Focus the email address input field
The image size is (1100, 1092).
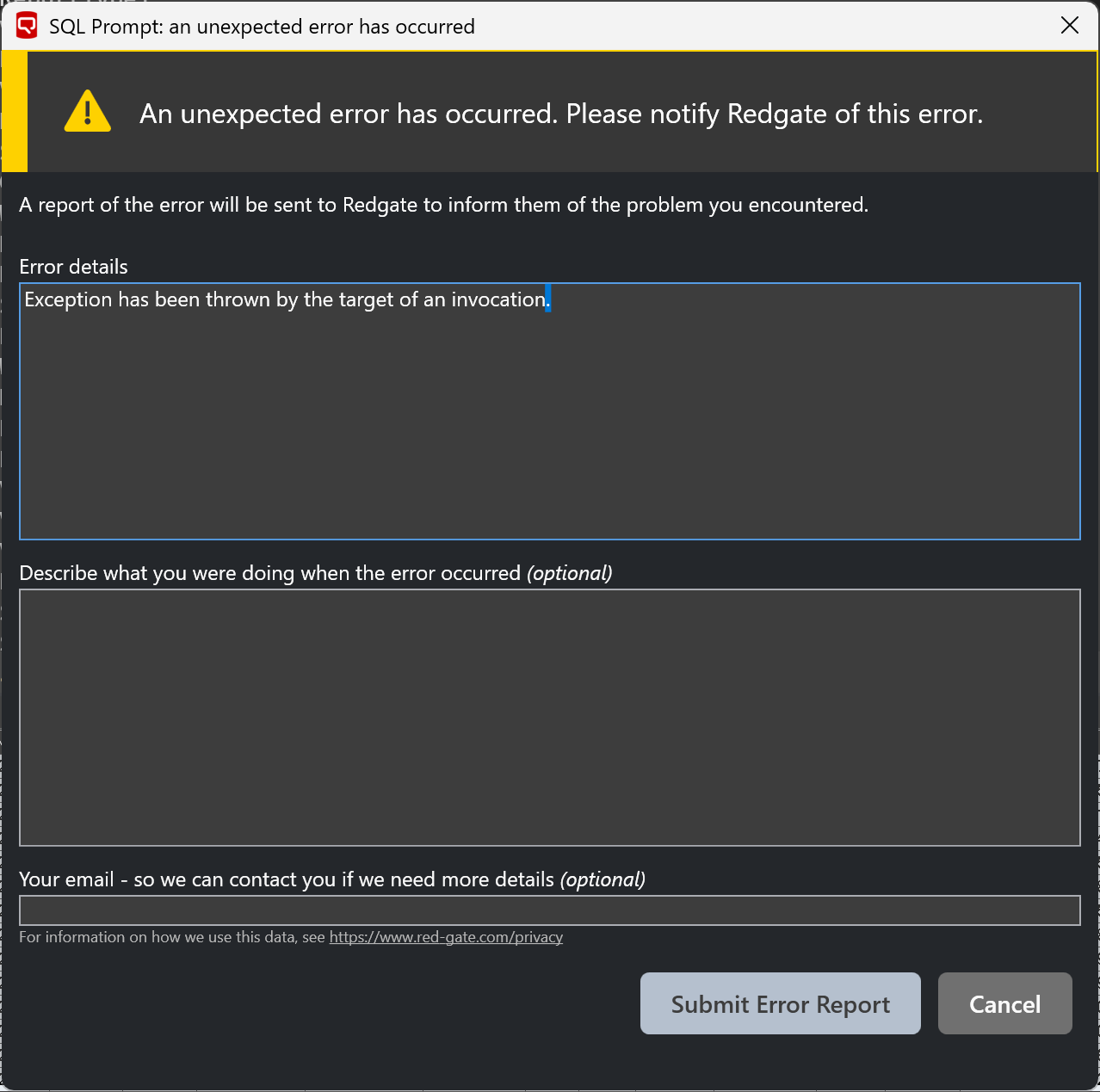click(x=550, y=910)
